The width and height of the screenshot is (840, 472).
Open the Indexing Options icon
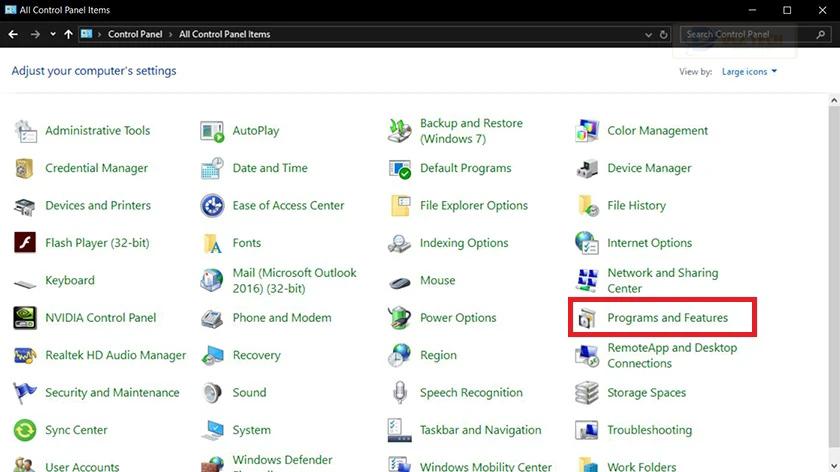400,243
